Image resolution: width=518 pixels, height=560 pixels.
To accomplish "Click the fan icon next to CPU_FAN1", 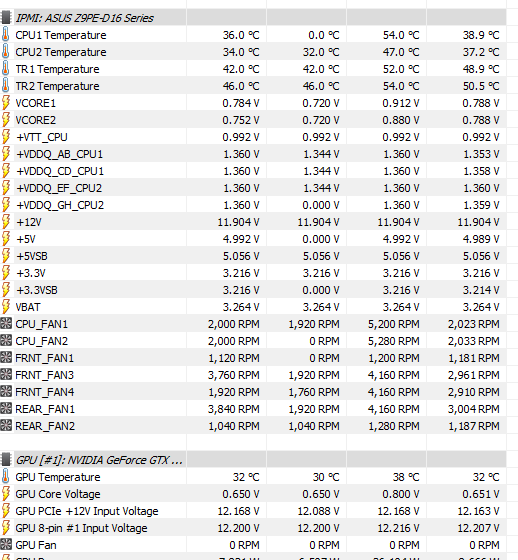I will tap(6, 324).
